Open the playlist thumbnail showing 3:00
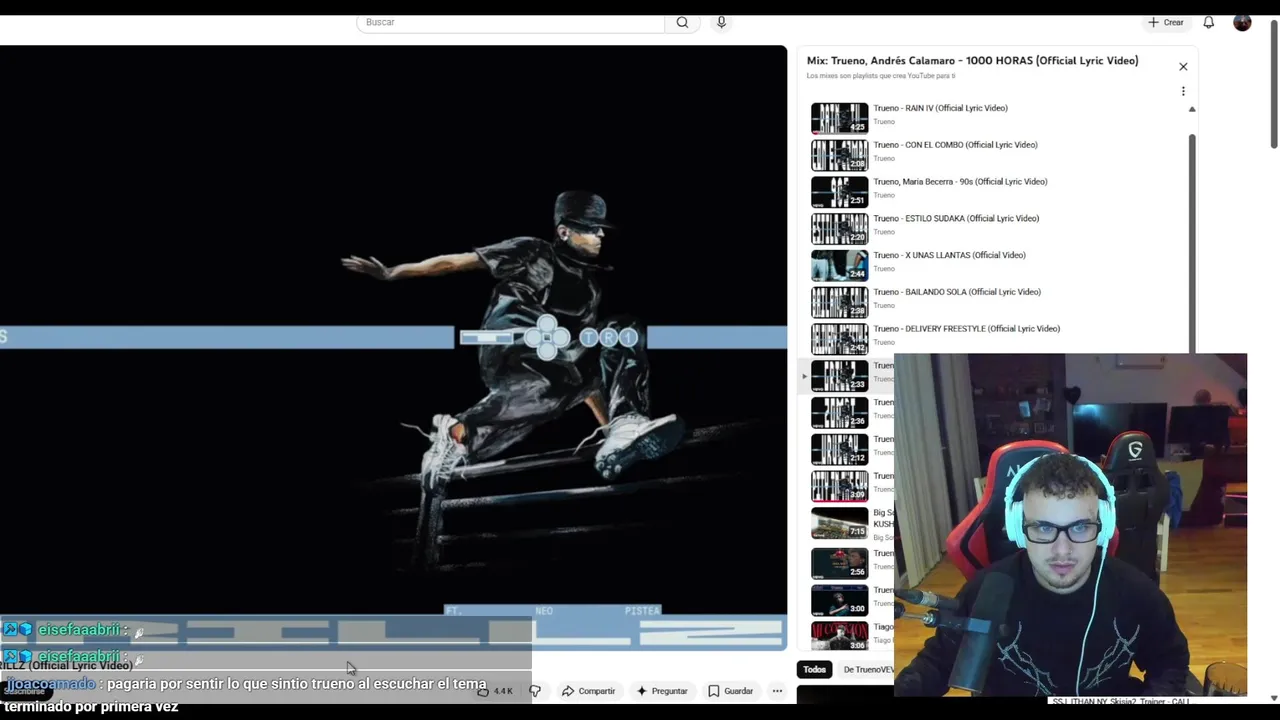 [839, 600]
